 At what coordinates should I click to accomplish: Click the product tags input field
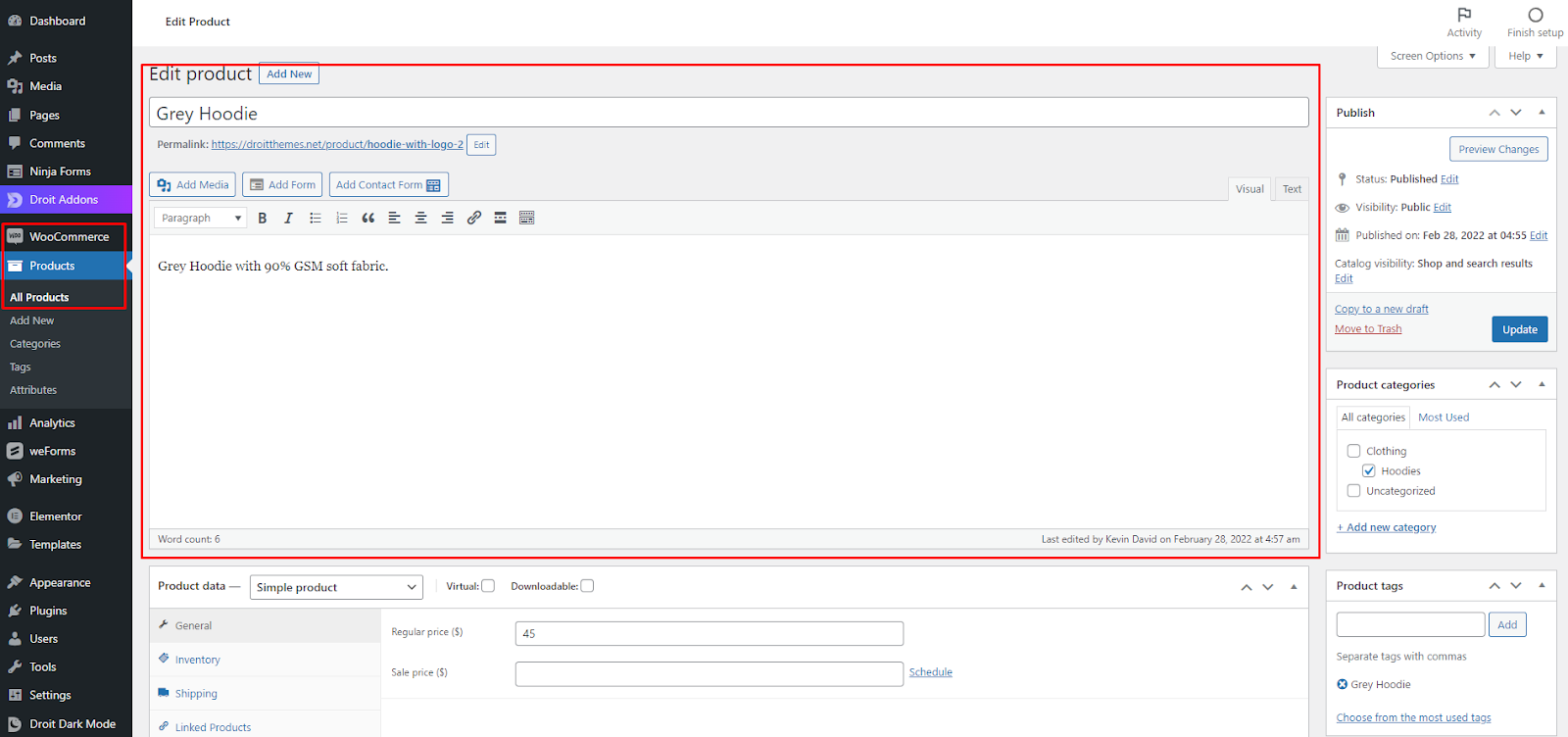[x=1410, y=624]
